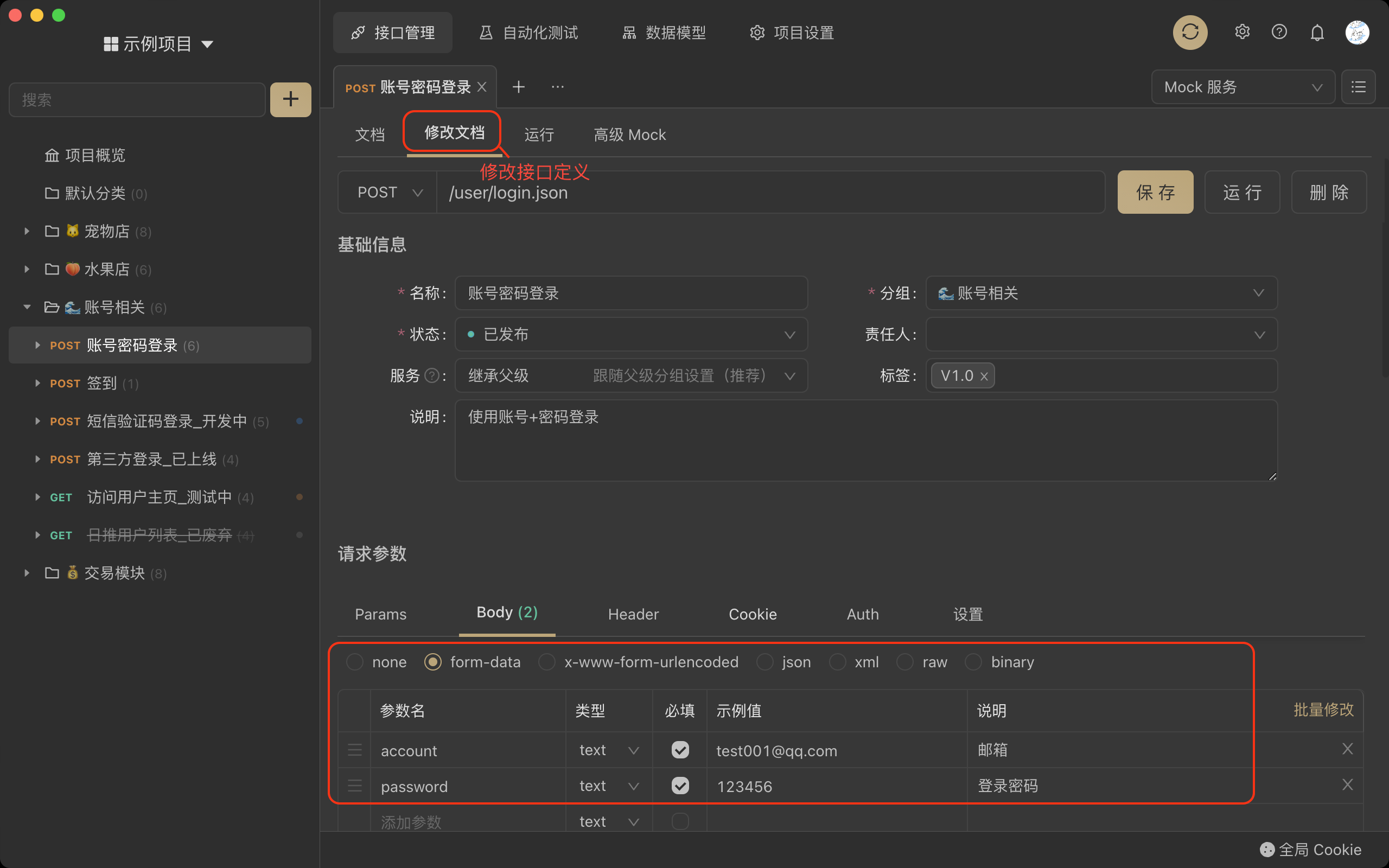Expand the 宠物店 folder
Screen dimensions: 1389x868
pyautogui.click(x=27, y=231)
